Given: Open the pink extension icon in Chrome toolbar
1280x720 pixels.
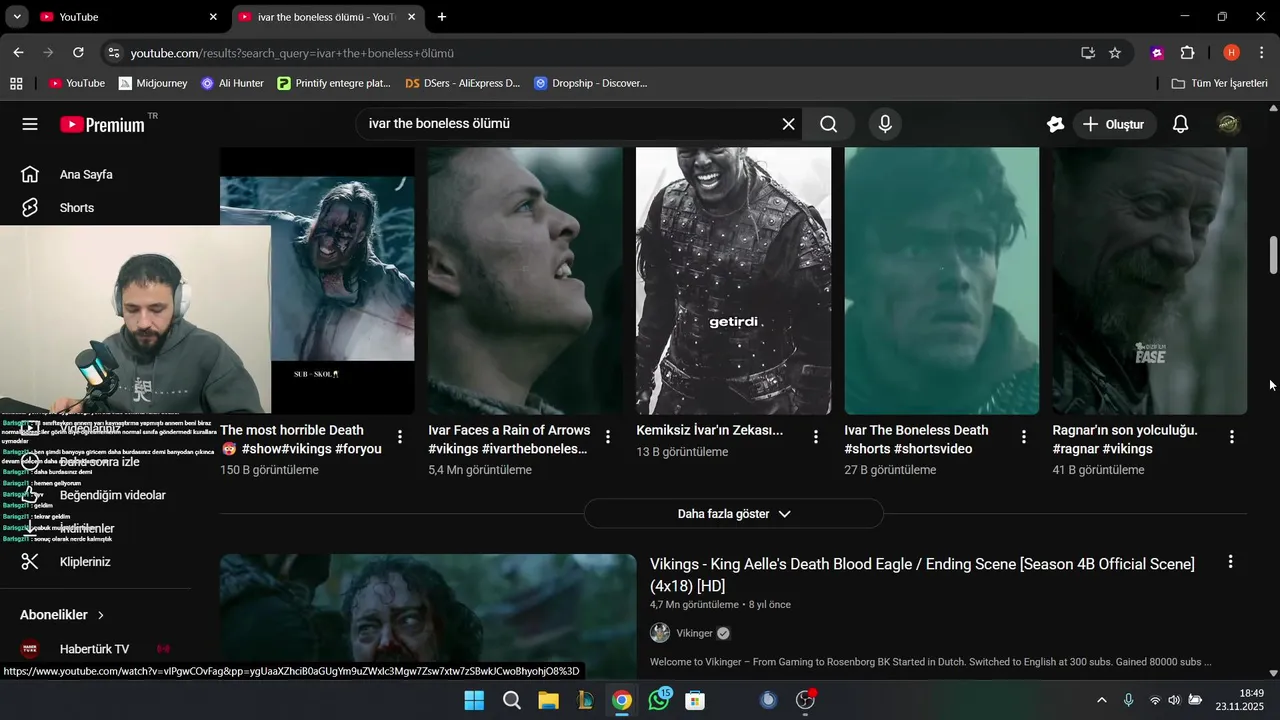Looking at the screenshot, I should (x=1157, y=53).
